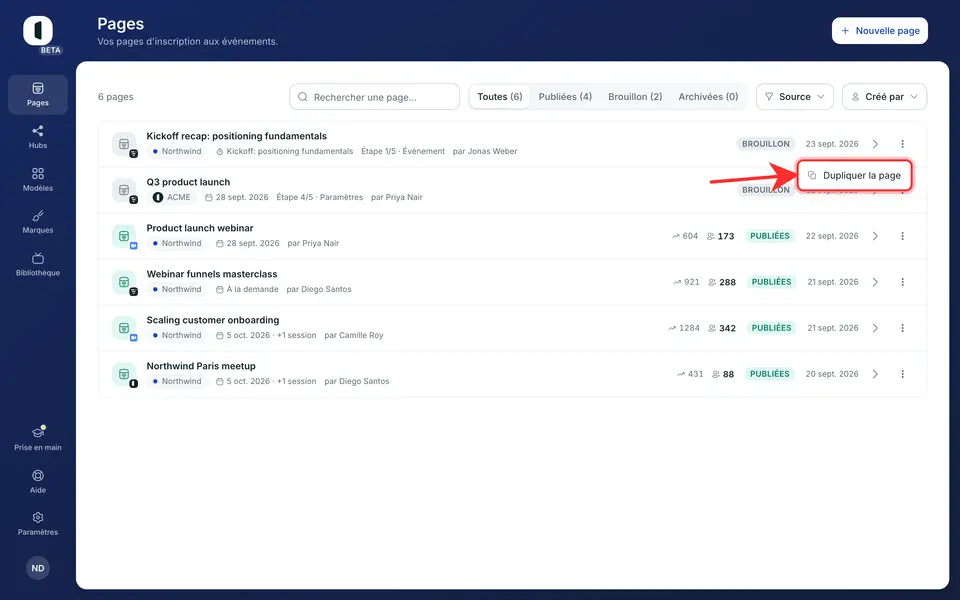Click page icon of Product launch webinar
The image size is (960, 600).
124,236
